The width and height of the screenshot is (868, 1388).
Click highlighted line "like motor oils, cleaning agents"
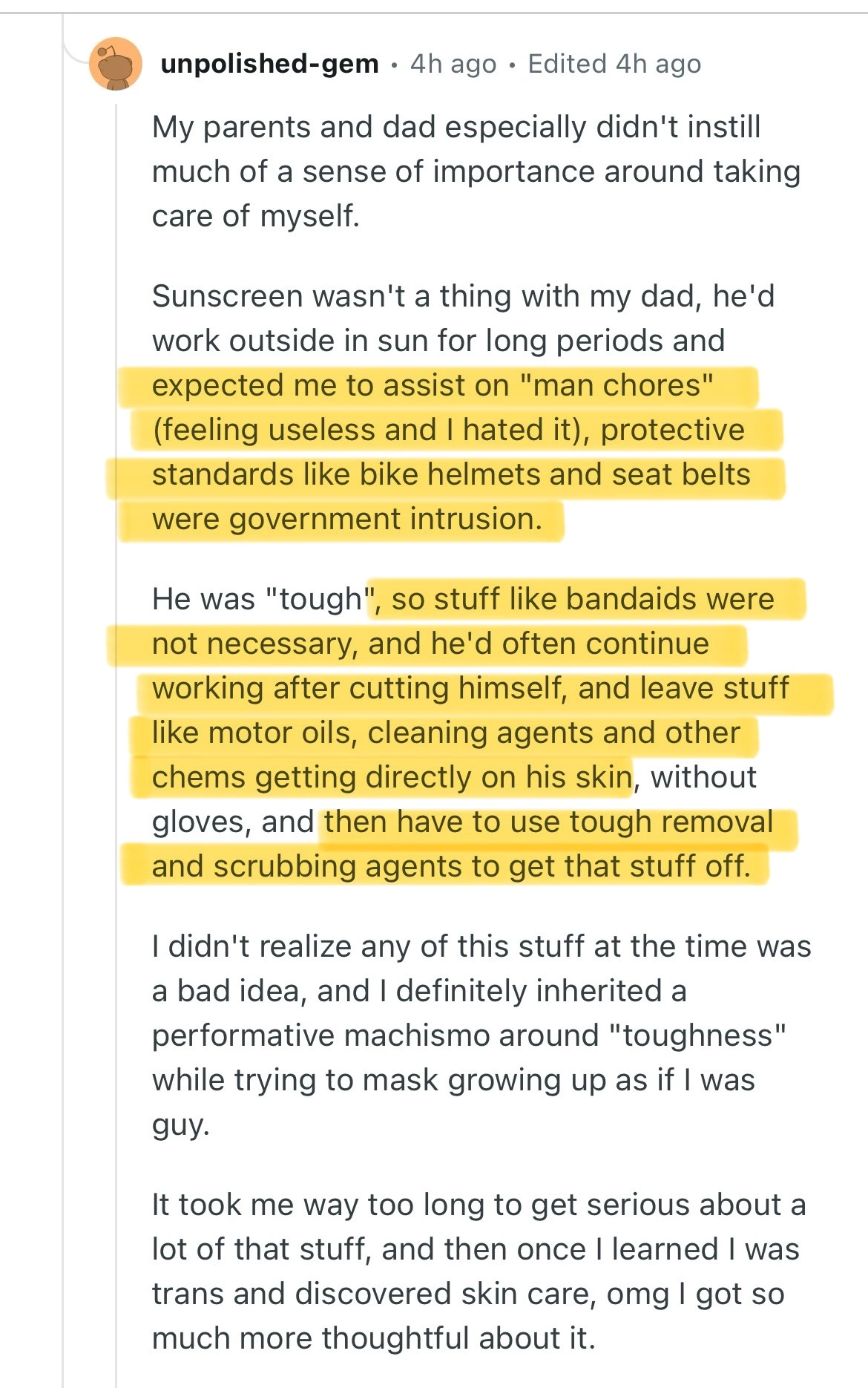(x=446, y=733)
